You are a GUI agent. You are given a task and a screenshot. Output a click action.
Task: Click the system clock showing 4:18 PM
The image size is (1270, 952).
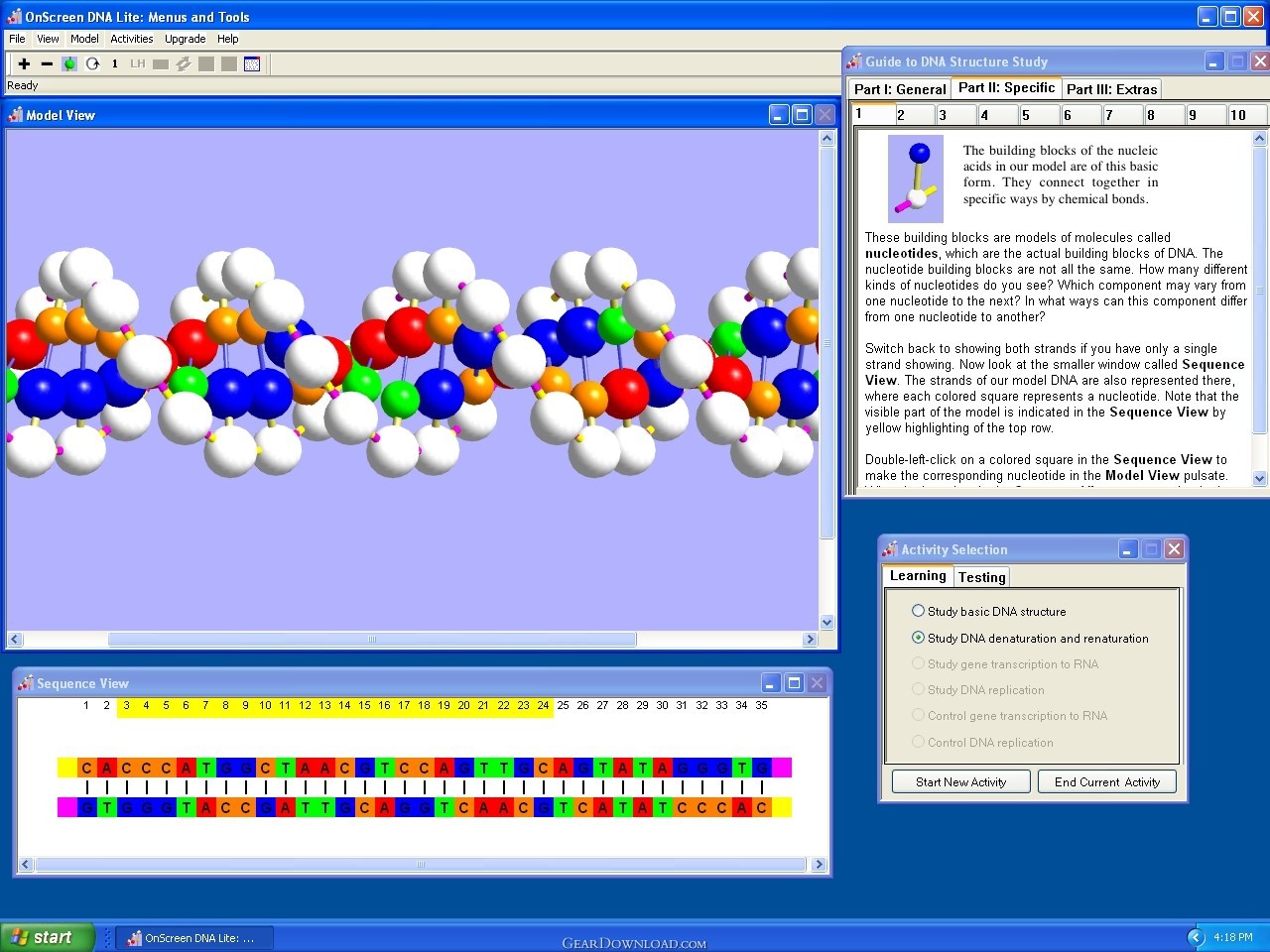1233,937
